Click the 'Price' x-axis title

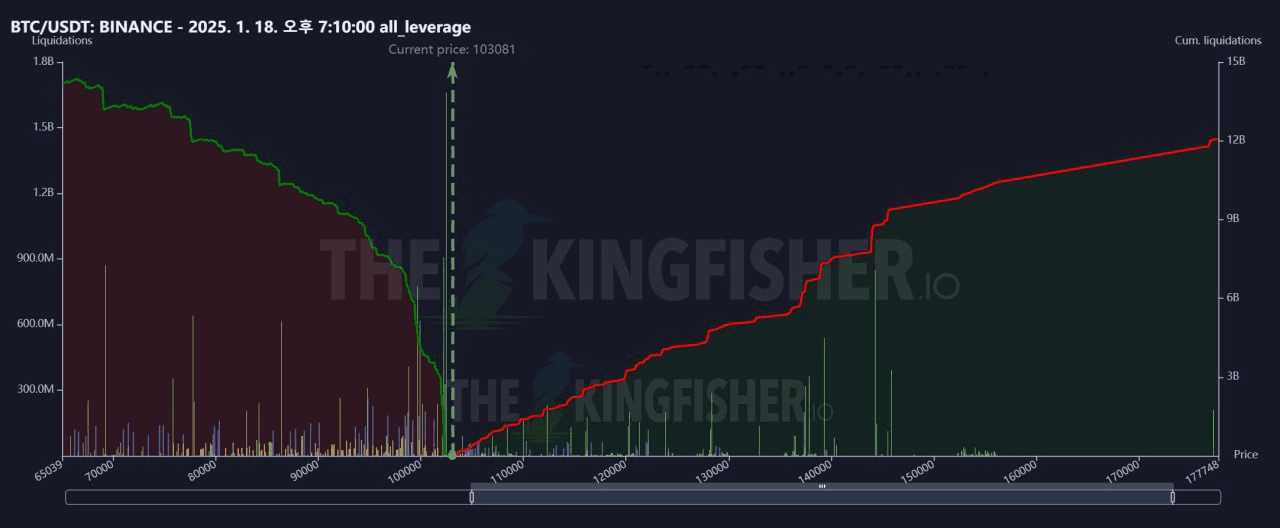pyautogui.click(x=1245, y=454)
